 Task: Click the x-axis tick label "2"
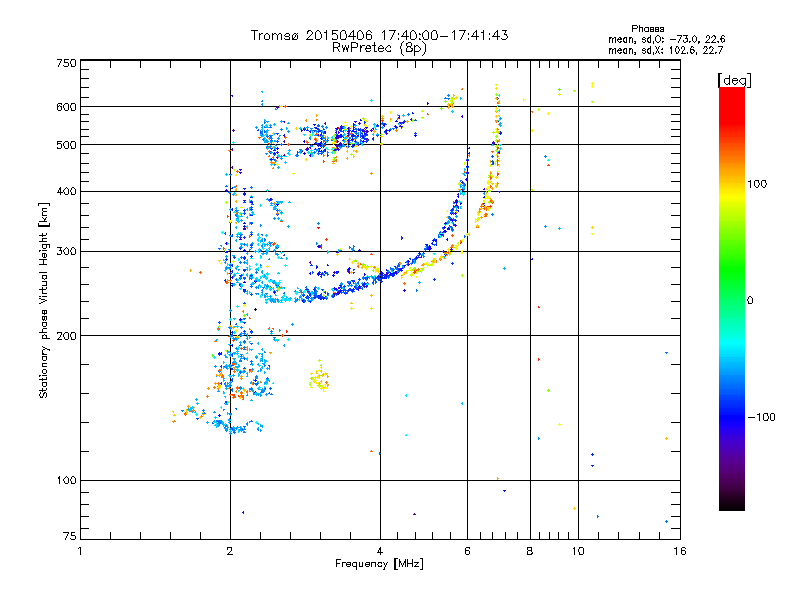coord(230,551)
